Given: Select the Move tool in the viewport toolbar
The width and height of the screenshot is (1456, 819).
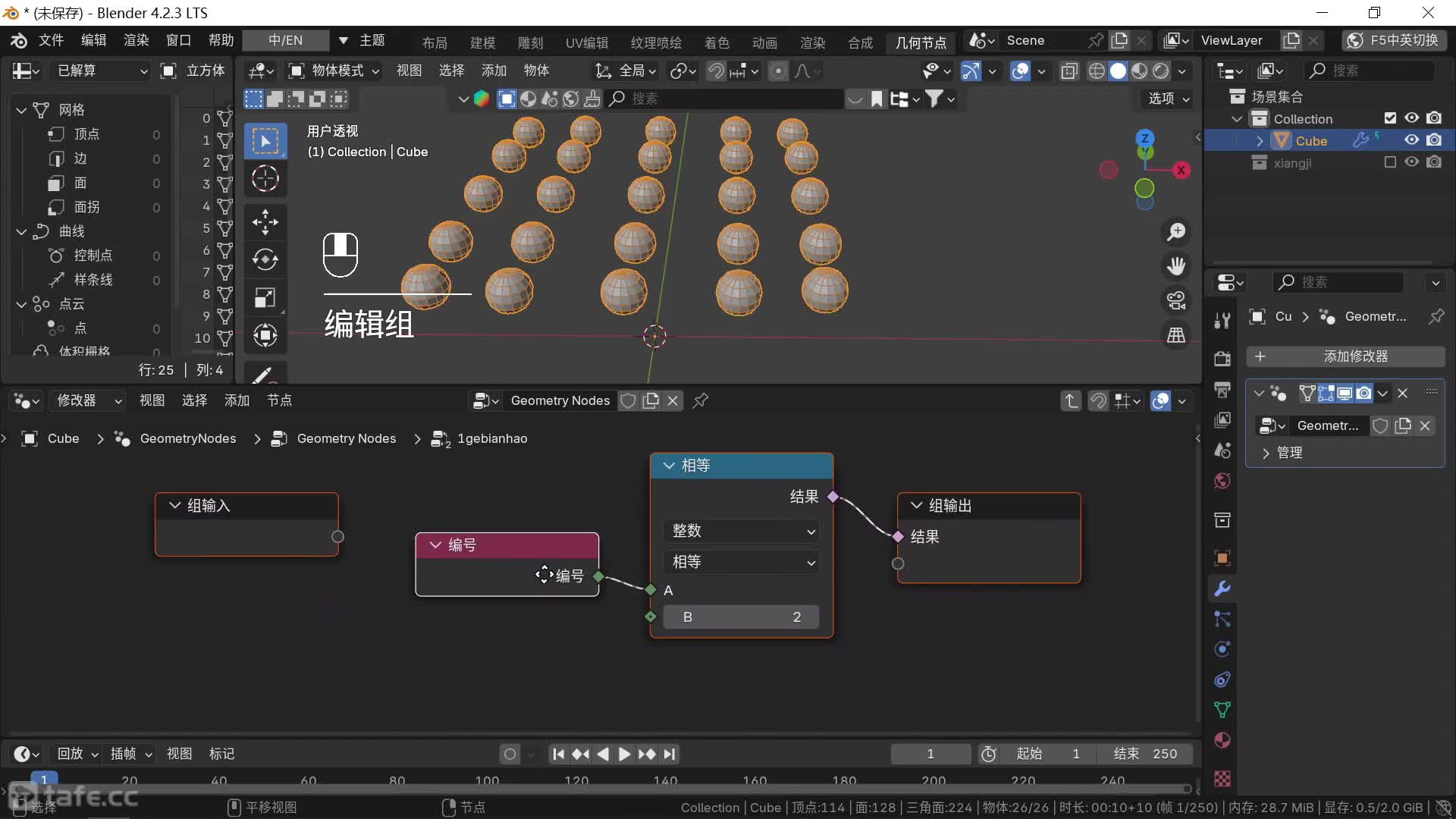Looking at the screenshot, I should 265,221.
